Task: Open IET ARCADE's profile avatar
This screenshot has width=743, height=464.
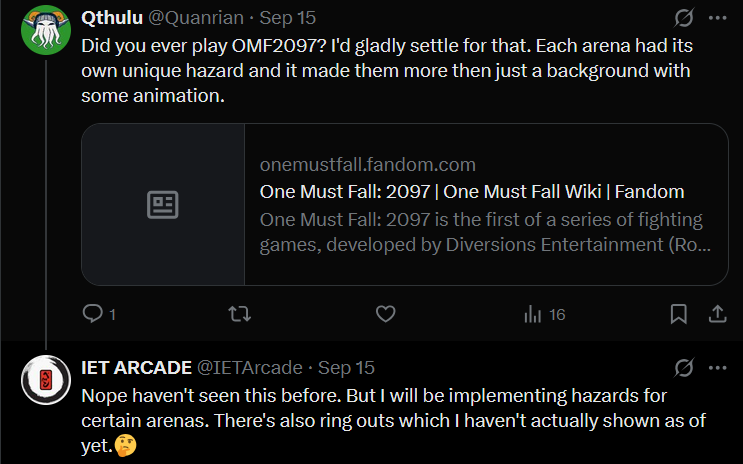Action: [x=43, y=379]
